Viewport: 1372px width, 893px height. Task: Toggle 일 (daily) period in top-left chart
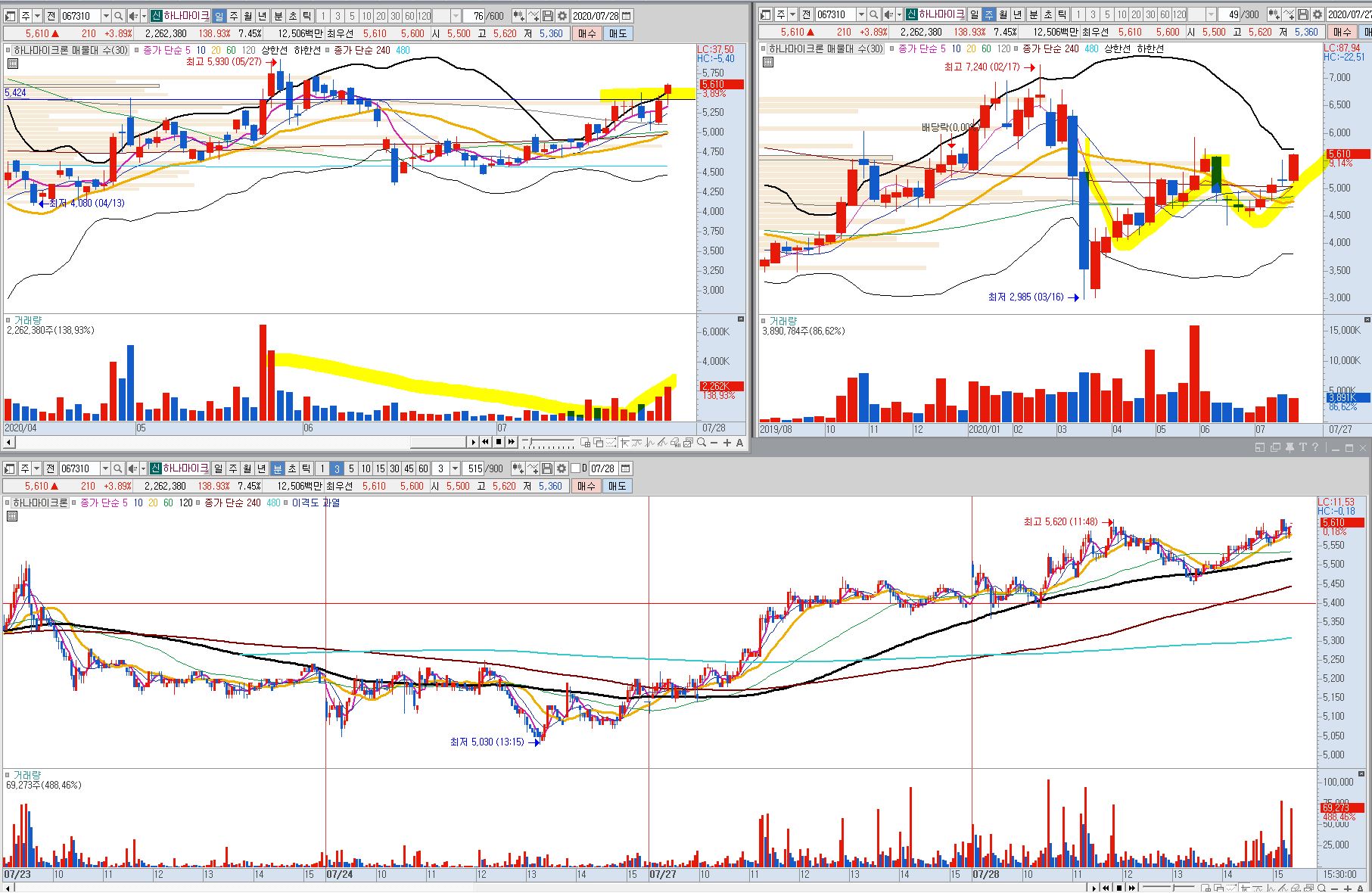click(x=219, y=16)
